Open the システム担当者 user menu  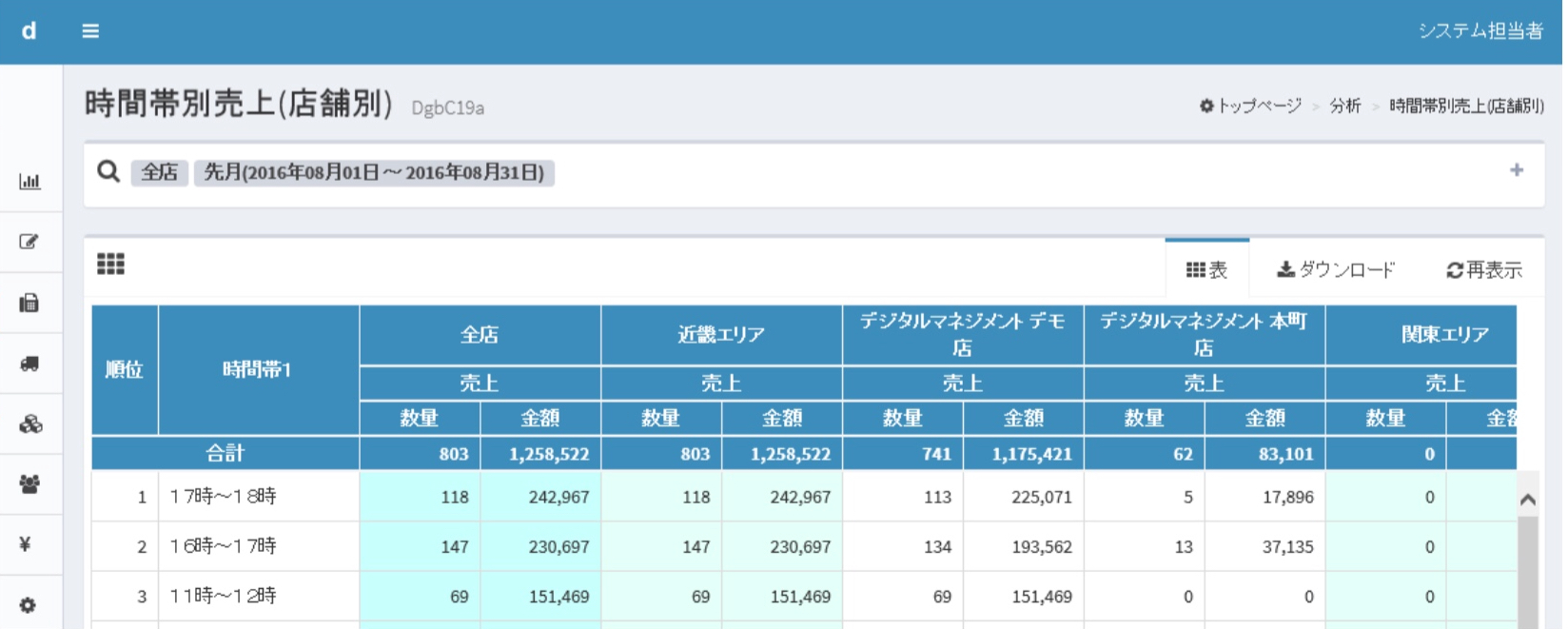pos(1480,31)
